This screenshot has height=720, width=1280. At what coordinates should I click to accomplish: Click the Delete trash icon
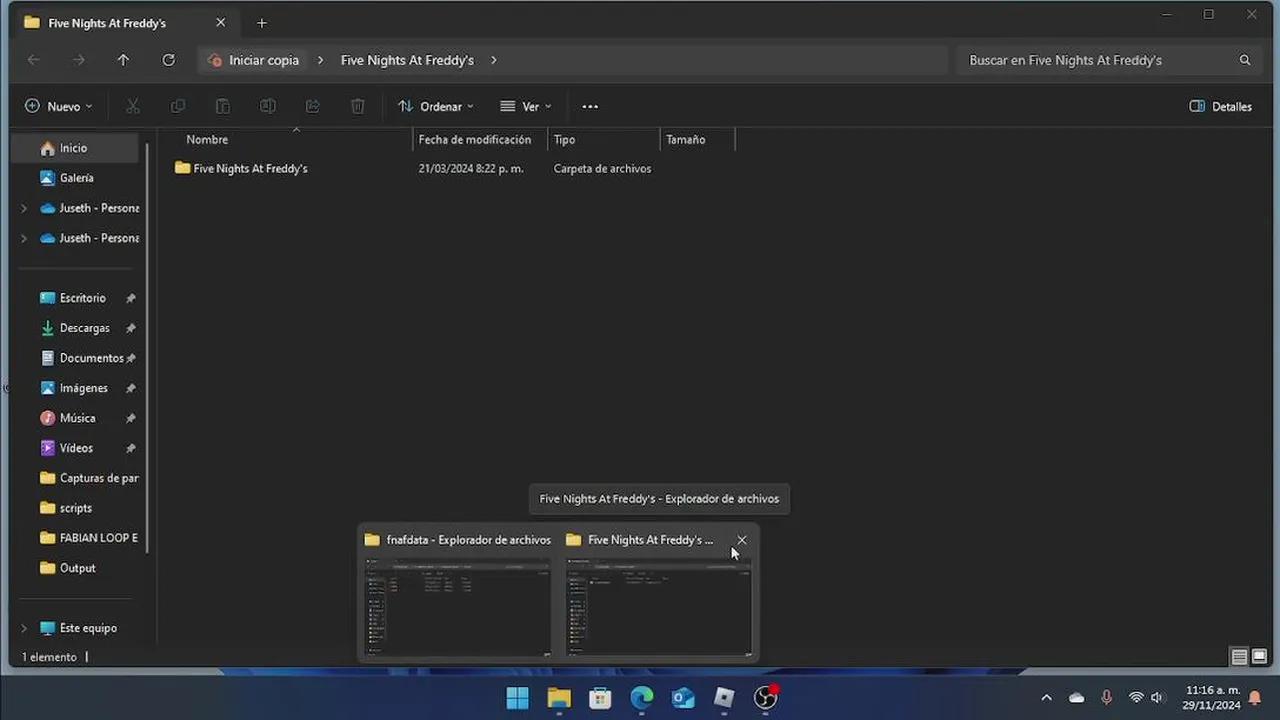358,106
